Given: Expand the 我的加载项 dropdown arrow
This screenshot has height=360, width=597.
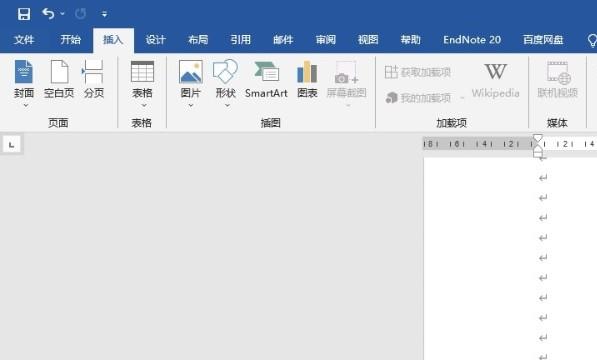Looking at the screenshot, I should [x=462, y=98].
